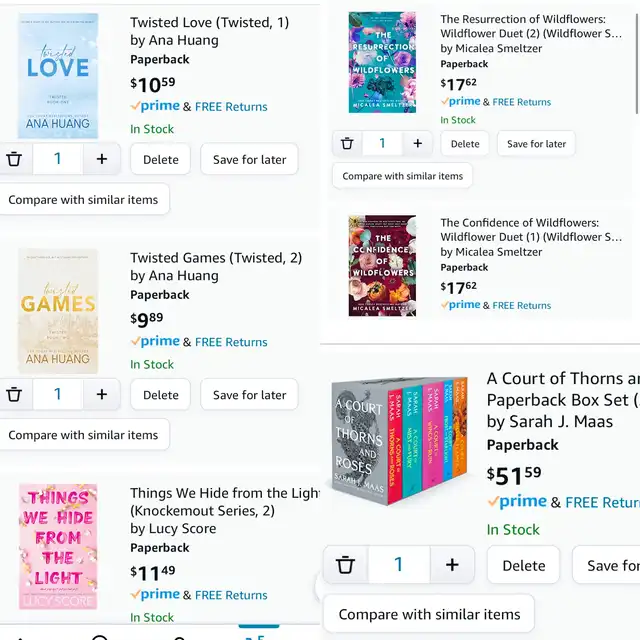This screenshot has width=640, height=640.
Task: Open FREE Returns for Things We Hide
Action: 231,595
